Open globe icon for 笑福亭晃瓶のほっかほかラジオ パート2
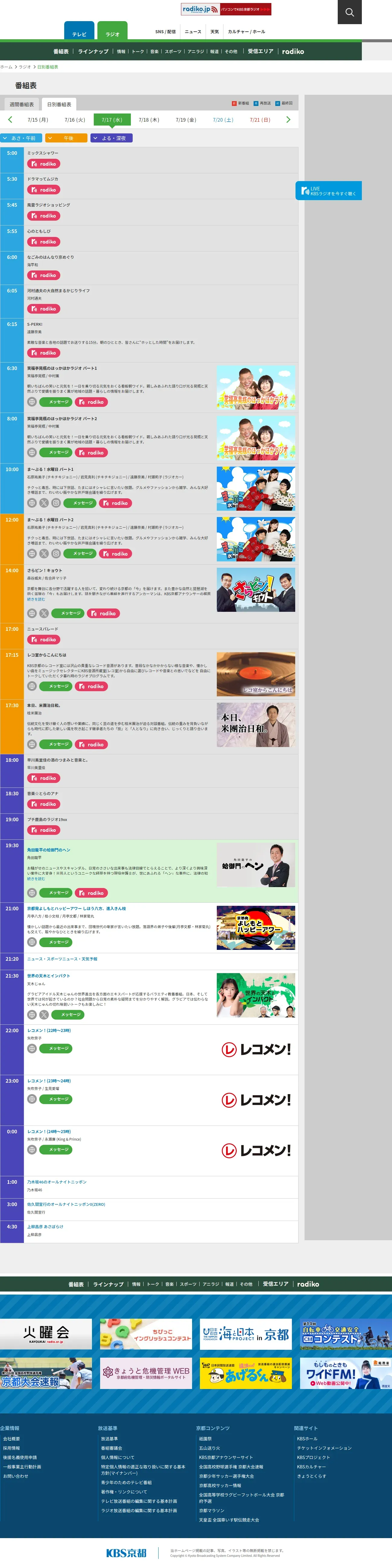Image resolution: width=392 pixels, height=1568 pixels. (x=32, y=452)
